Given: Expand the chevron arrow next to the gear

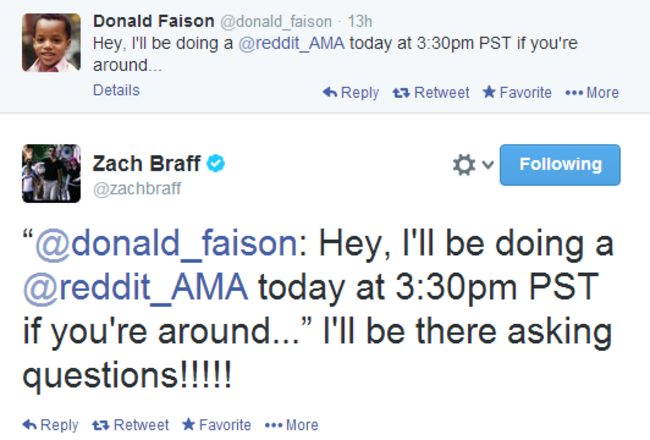Looking at the screenshot, I should 488,165.
